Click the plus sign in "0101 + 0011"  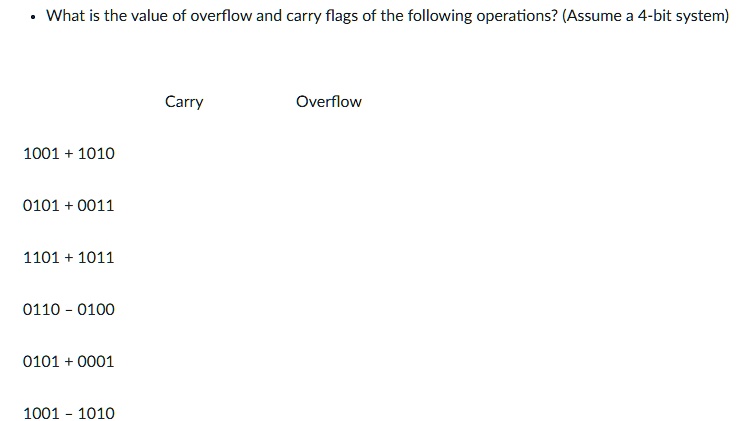69,206
